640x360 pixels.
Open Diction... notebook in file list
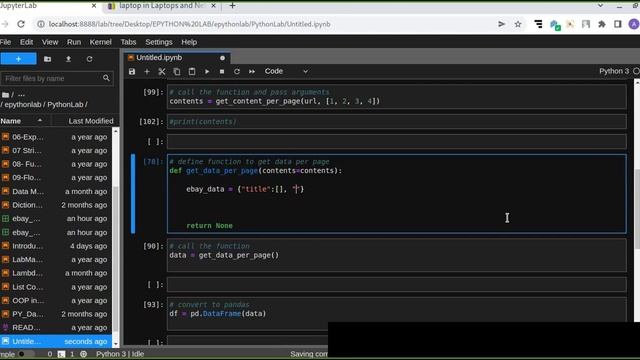pos(56,205)
